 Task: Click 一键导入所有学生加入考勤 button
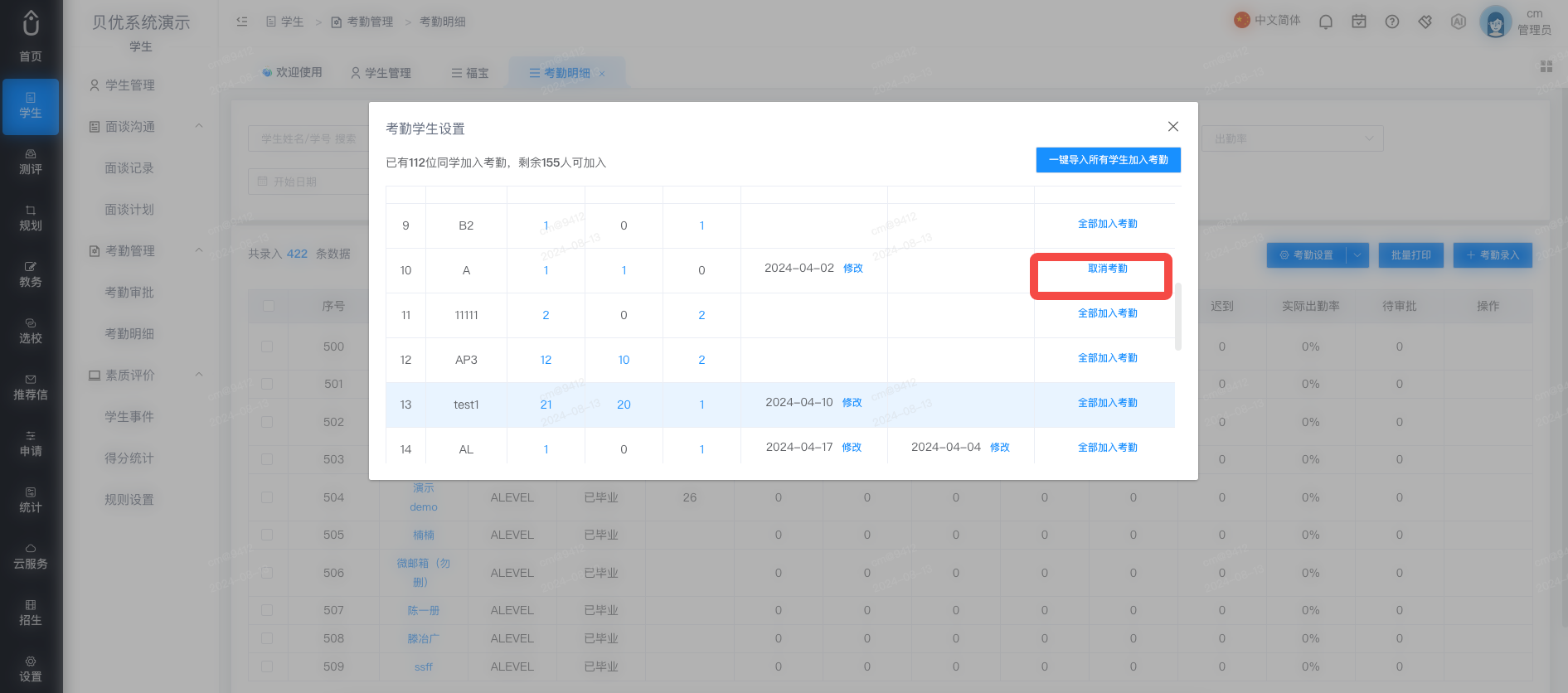pos(1108,160)
